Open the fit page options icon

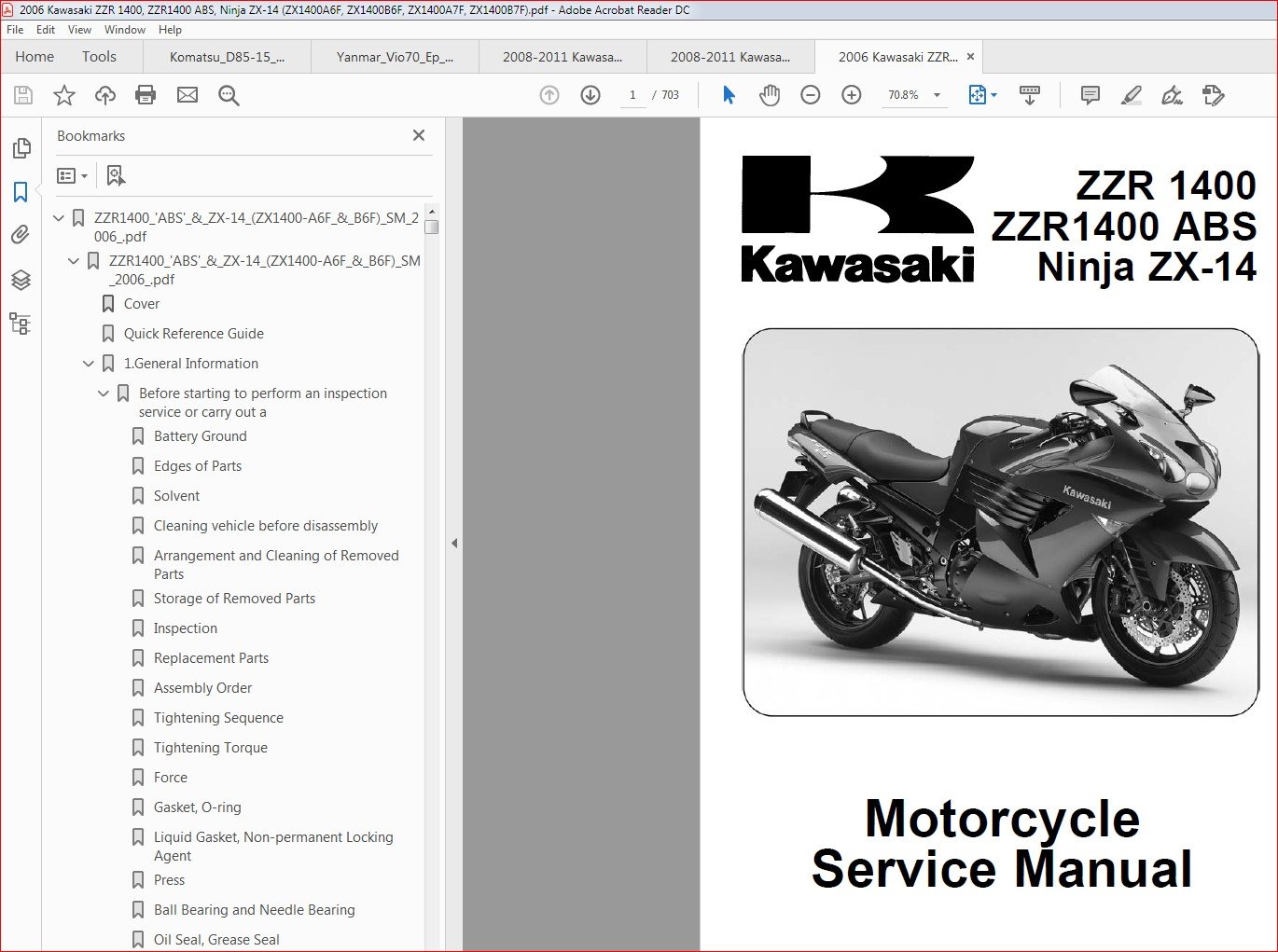point(982,95)
